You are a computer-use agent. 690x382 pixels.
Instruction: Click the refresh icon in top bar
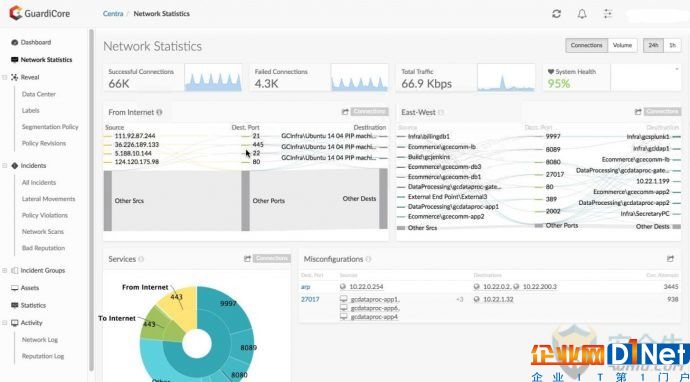click(x=556, y=14)
